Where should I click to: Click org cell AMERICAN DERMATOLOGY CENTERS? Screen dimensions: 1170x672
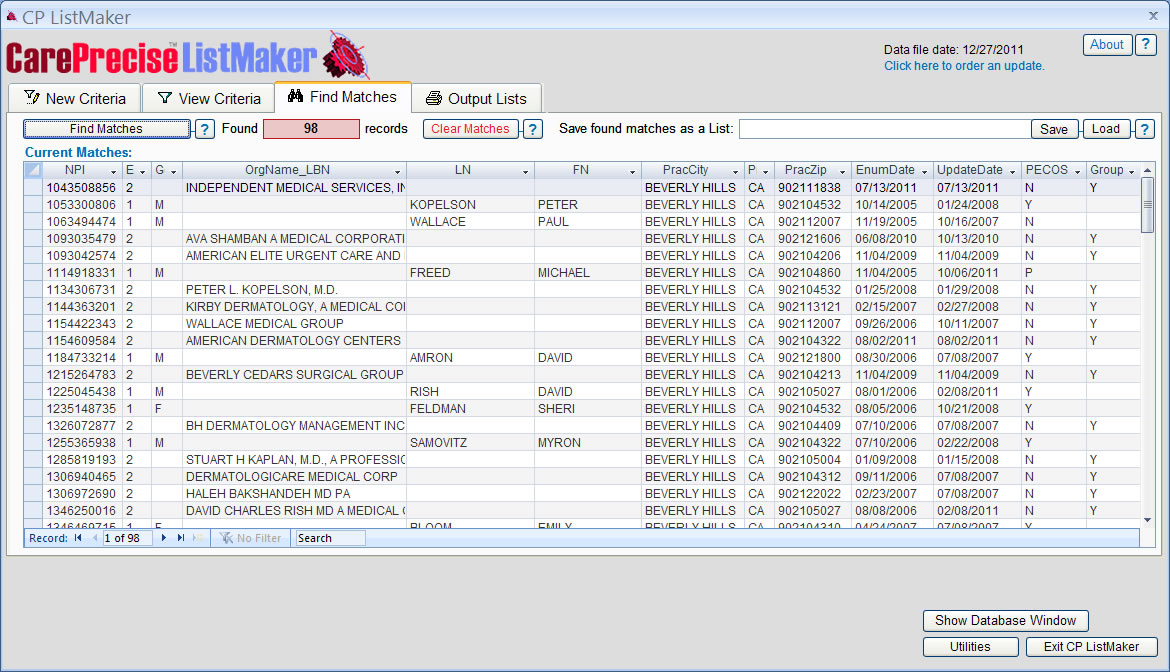(294, 340)
